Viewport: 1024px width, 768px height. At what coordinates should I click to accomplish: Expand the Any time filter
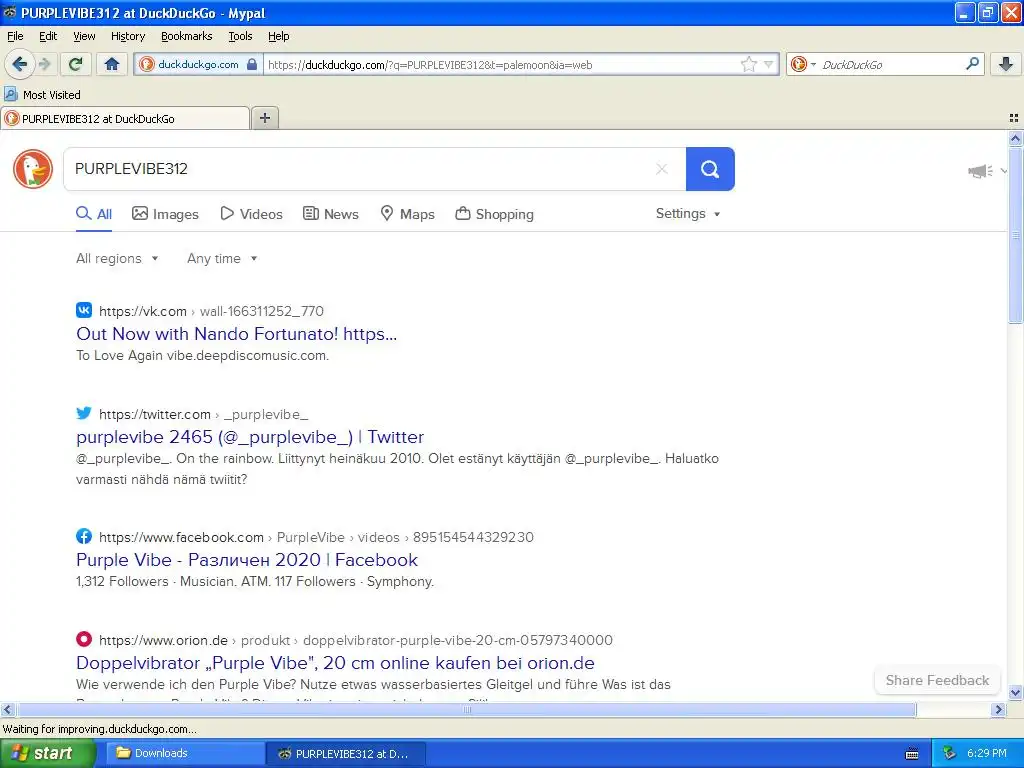click(222, 259)
